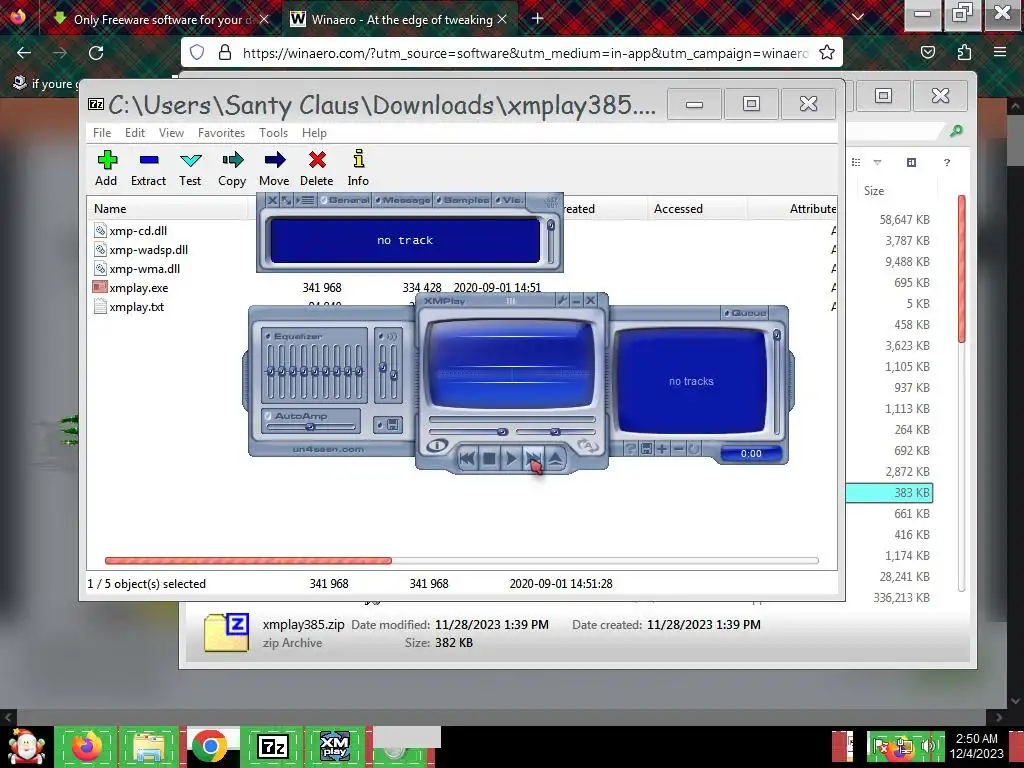Click the 7-Zip Extract toolbar button

148,168
